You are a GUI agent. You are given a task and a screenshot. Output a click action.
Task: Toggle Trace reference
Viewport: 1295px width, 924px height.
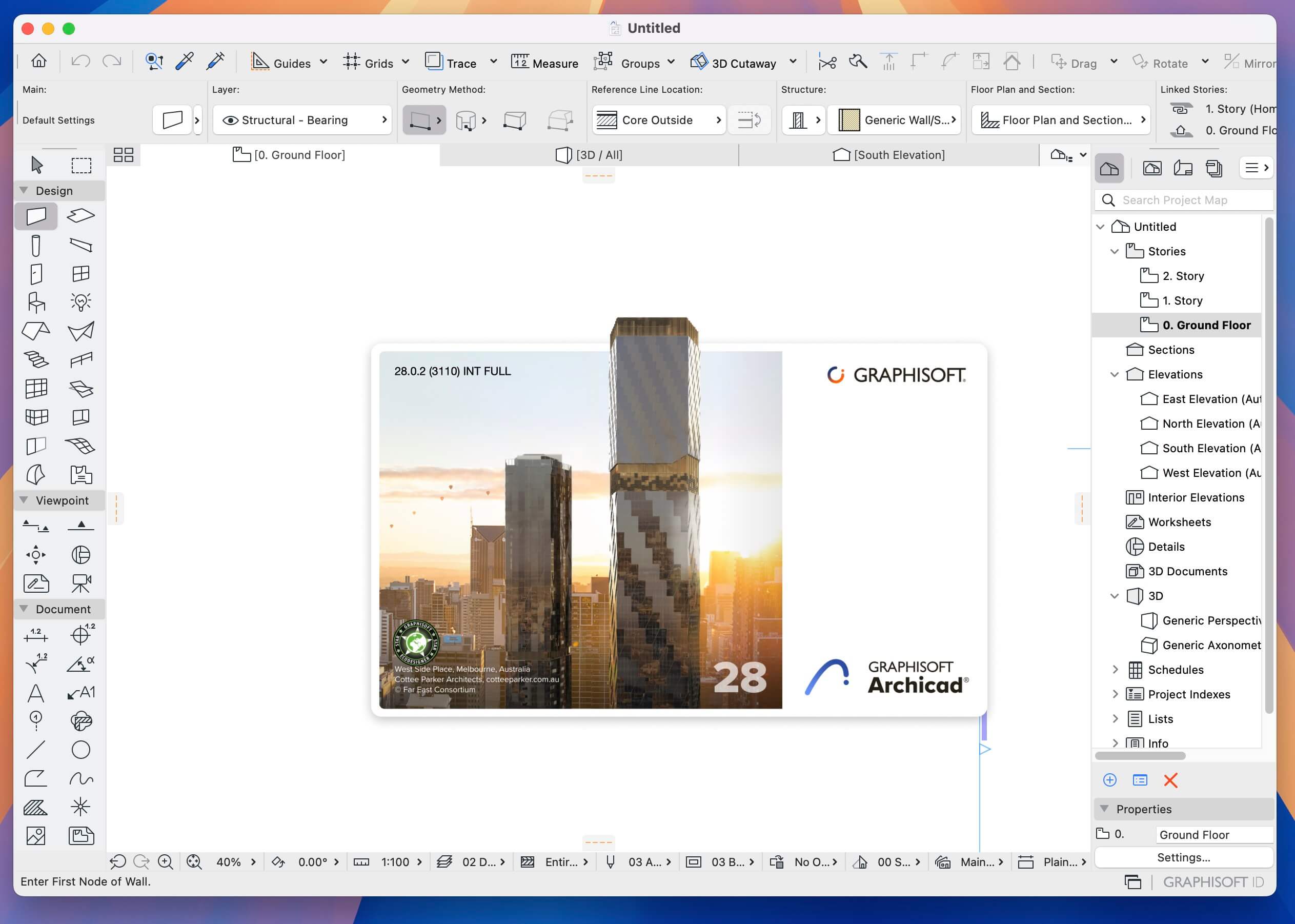(451, 62)
